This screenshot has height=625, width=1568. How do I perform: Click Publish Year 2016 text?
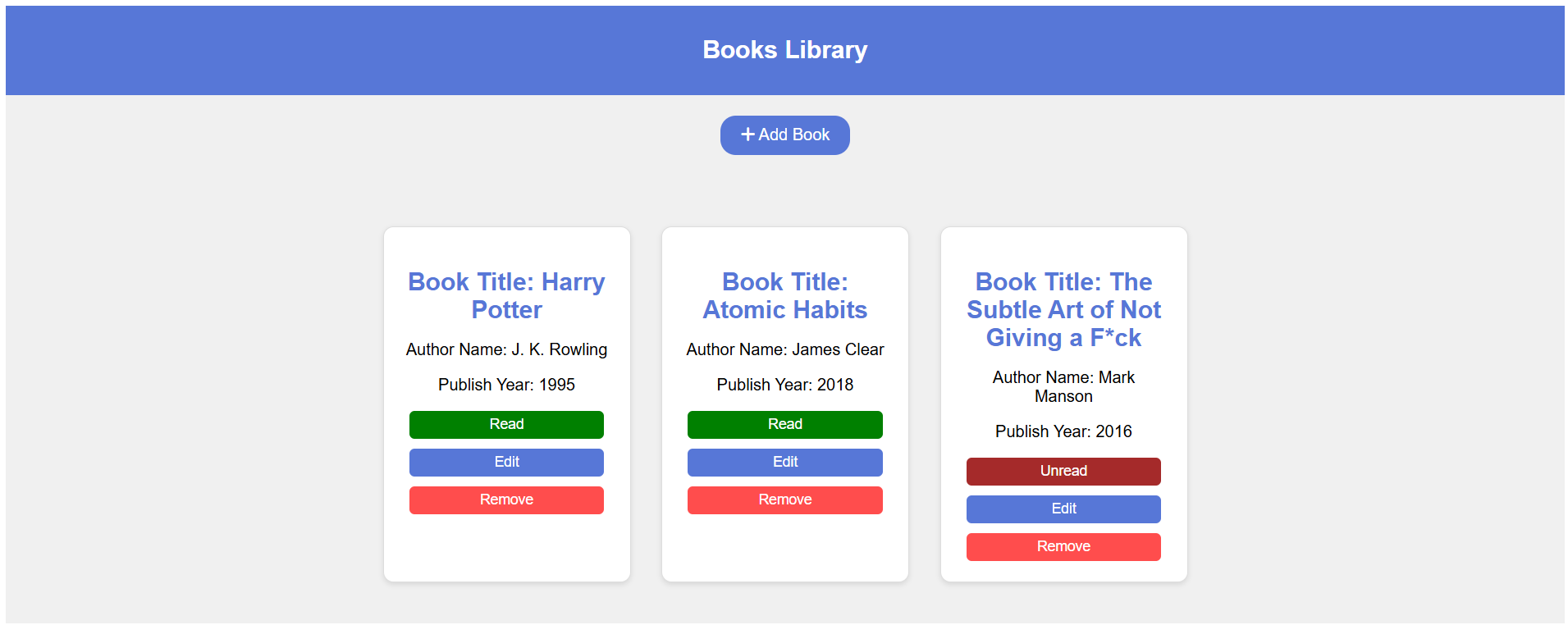click(1063, 431)
